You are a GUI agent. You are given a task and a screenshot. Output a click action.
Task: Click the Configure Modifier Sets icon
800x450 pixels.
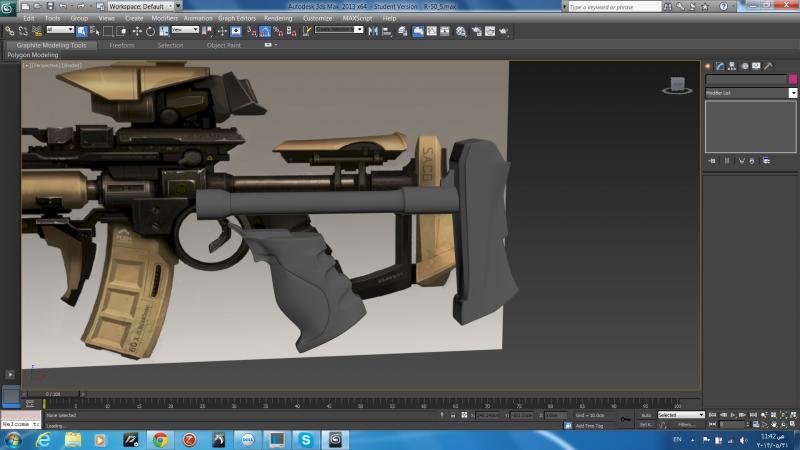pos(766,161)
